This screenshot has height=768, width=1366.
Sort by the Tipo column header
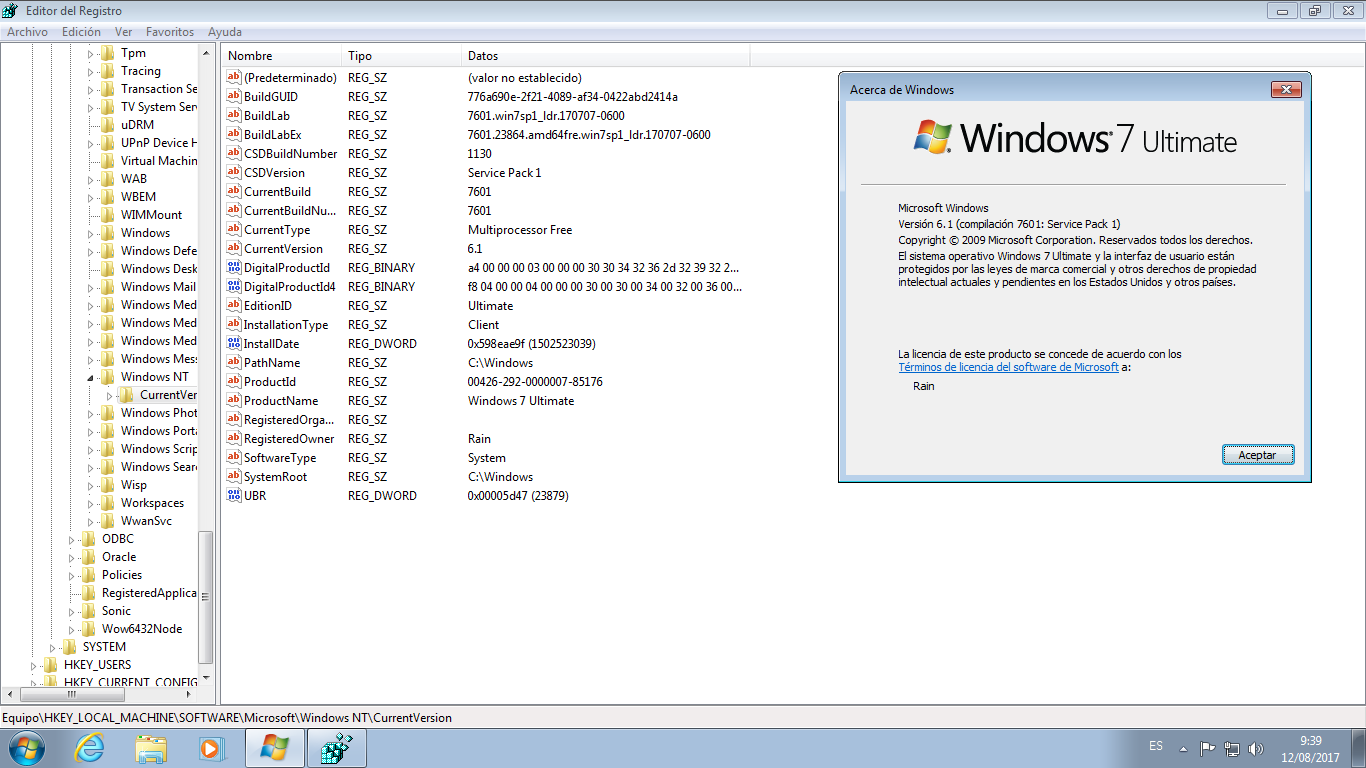pos(402,56)
